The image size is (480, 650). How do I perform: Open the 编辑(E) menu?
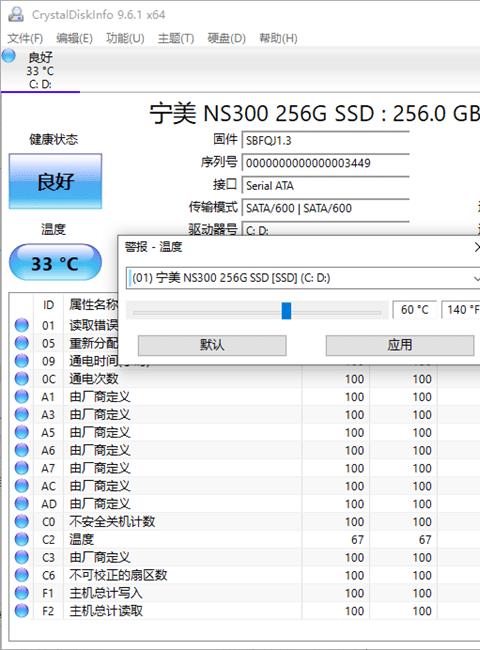[74, 39]
